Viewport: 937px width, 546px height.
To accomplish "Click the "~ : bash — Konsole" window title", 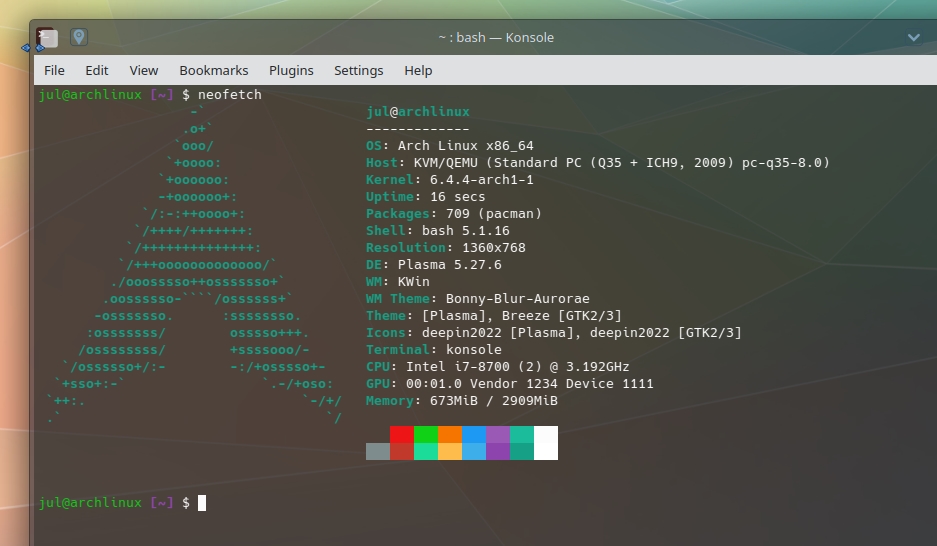I will click(x=495, y=37).
